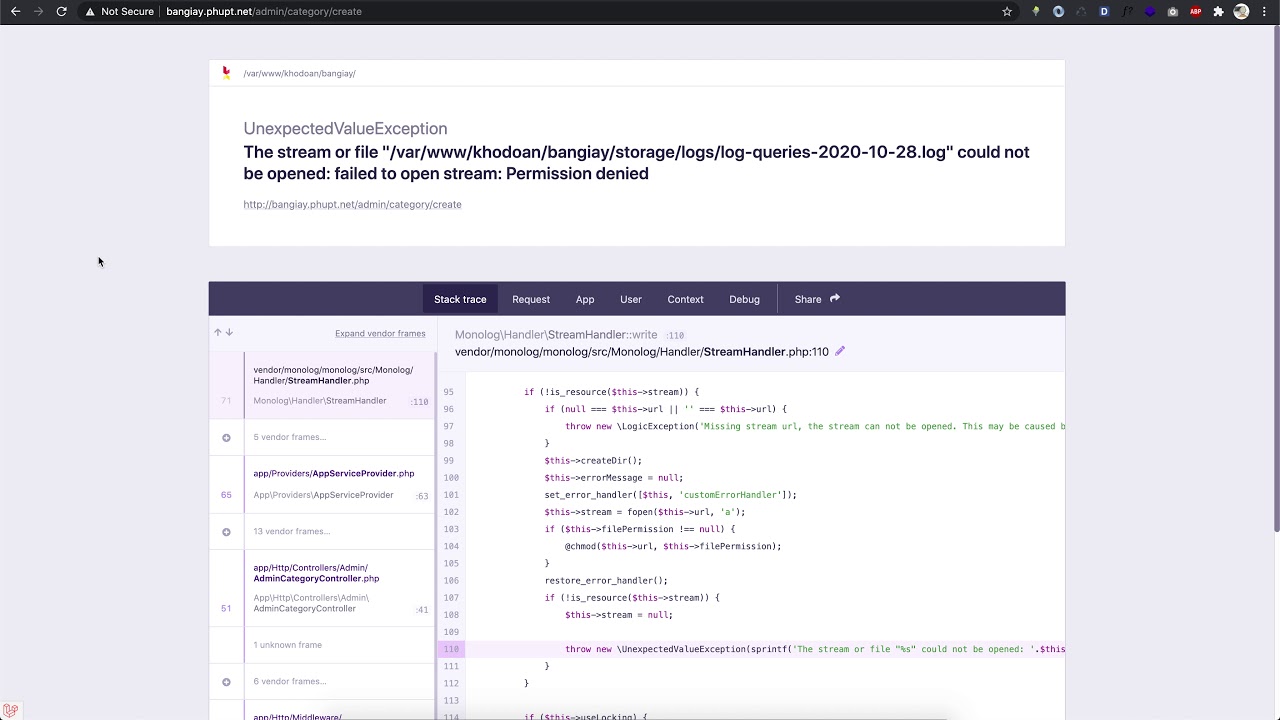
Task: Click highlighted line number 110 in code gutter
Action: pos(451,649)
